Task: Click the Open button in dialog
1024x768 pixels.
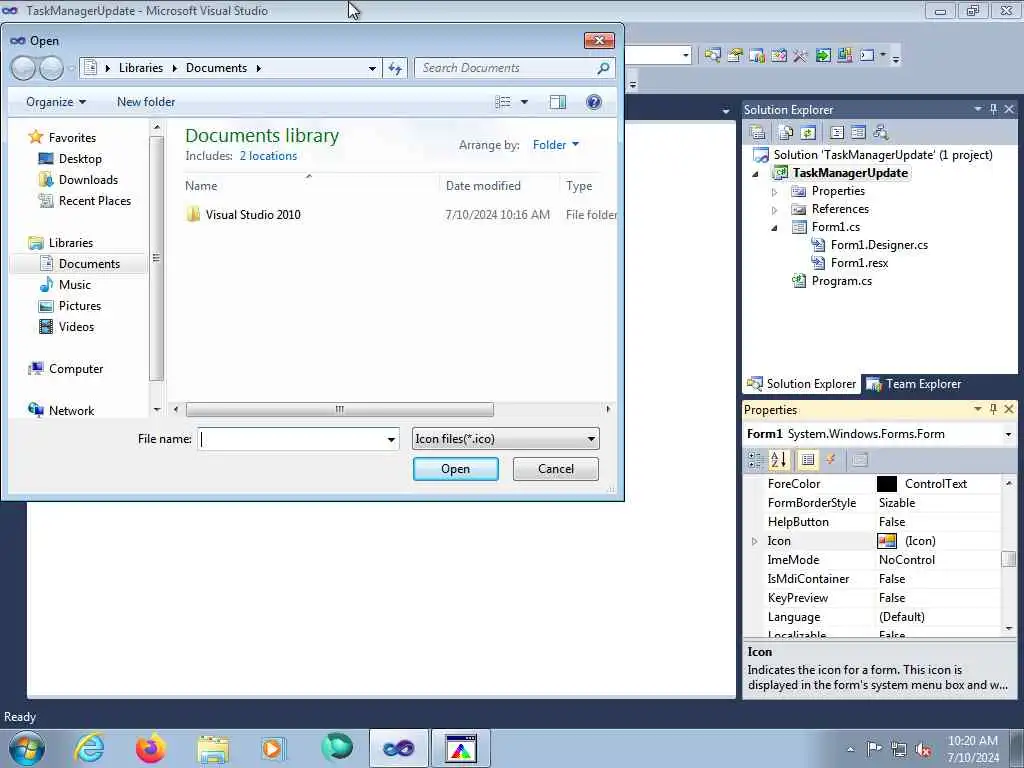Action: click(x=455, y=469)
